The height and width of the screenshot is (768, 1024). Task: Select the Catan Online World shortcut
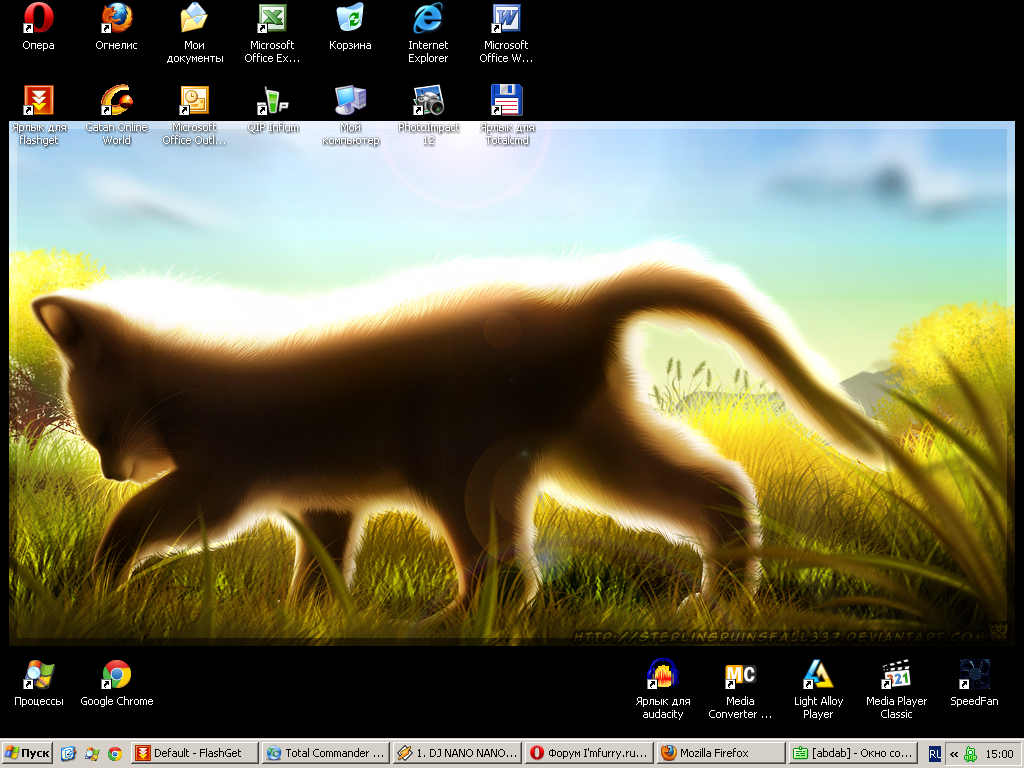tap(116, 101)
